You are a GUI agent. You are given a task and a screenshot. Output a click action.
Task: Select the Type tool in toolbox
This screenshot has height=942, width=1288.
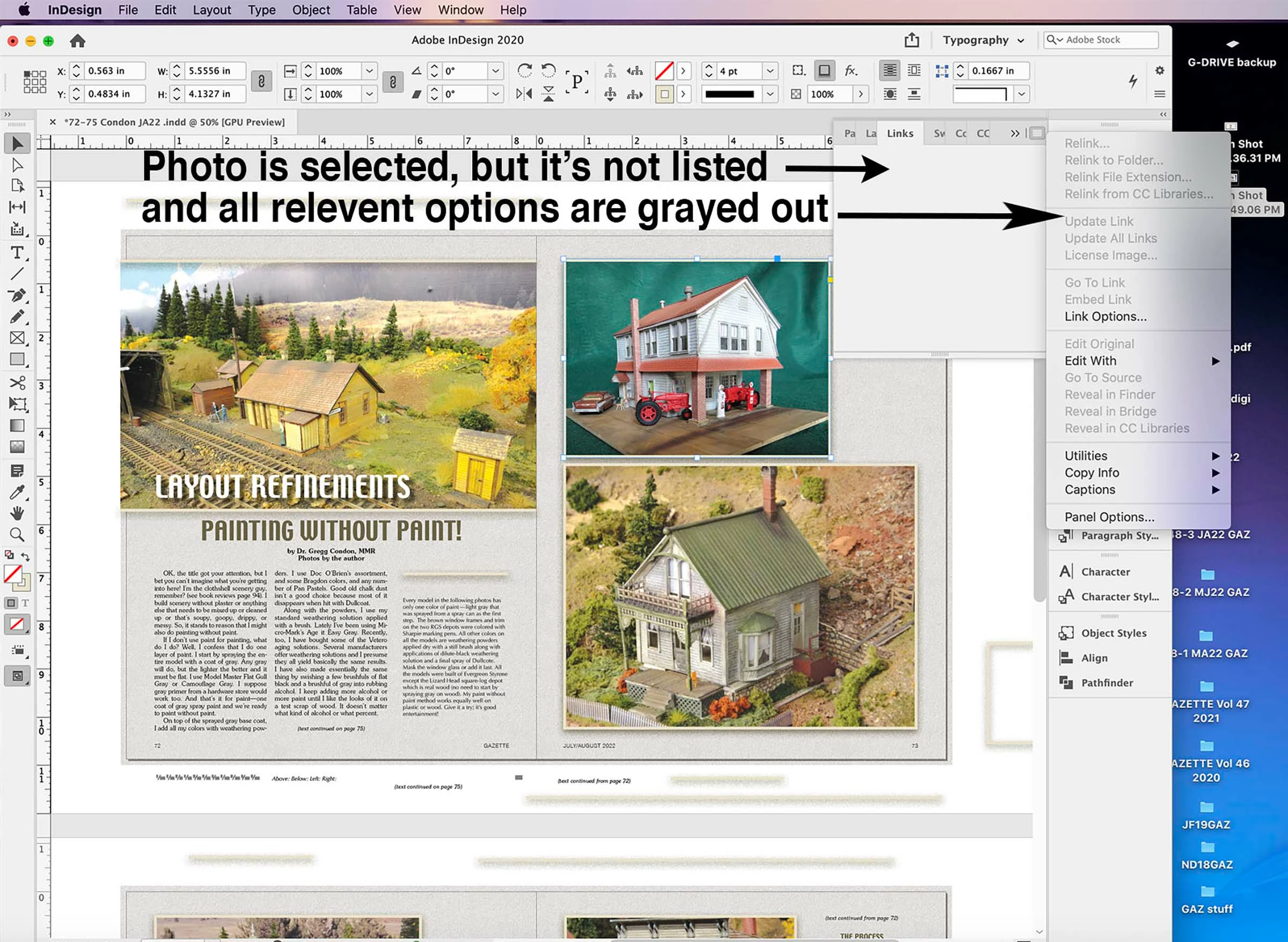[x=17, y=253]
